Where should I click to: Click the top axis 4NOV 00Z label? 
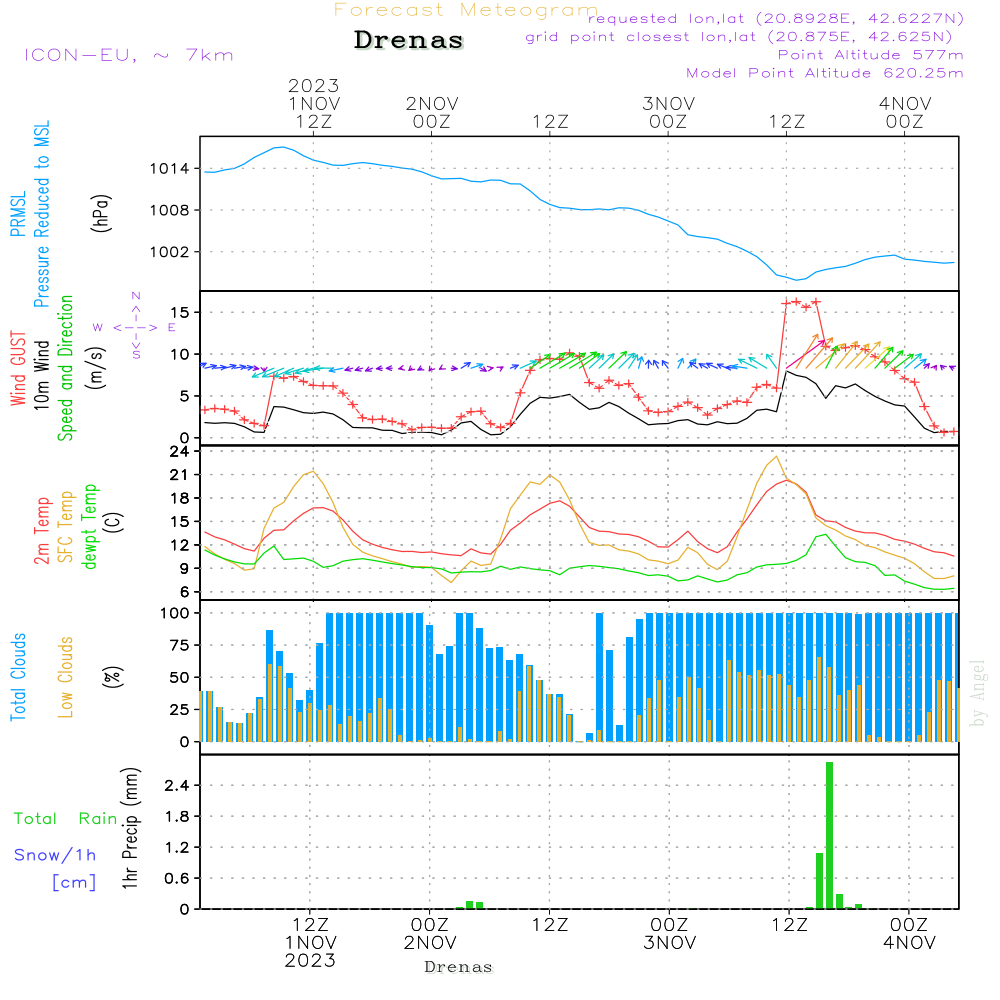pos(905,112)
